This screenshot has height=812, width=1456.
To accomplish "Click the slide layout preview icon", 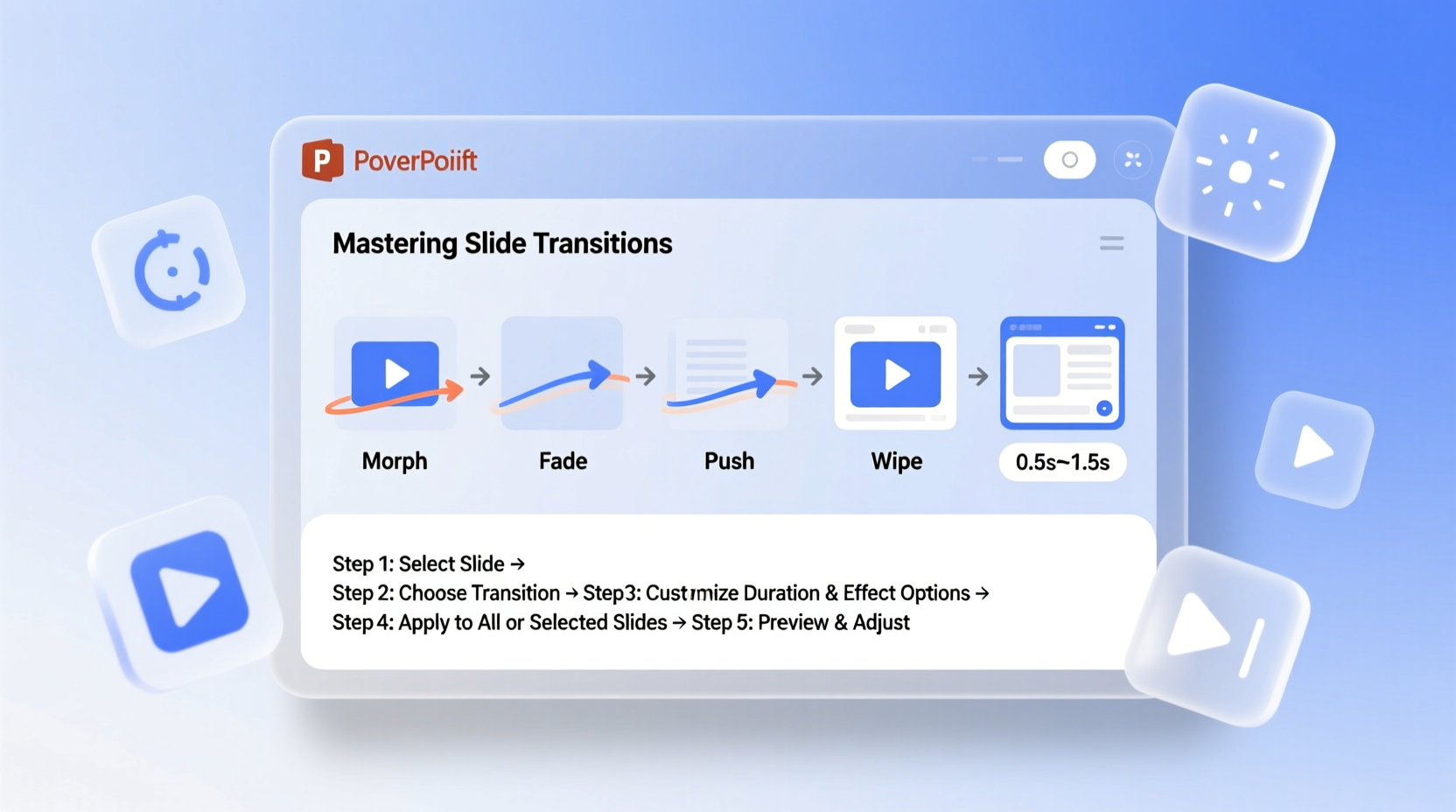I will 1061,374.
